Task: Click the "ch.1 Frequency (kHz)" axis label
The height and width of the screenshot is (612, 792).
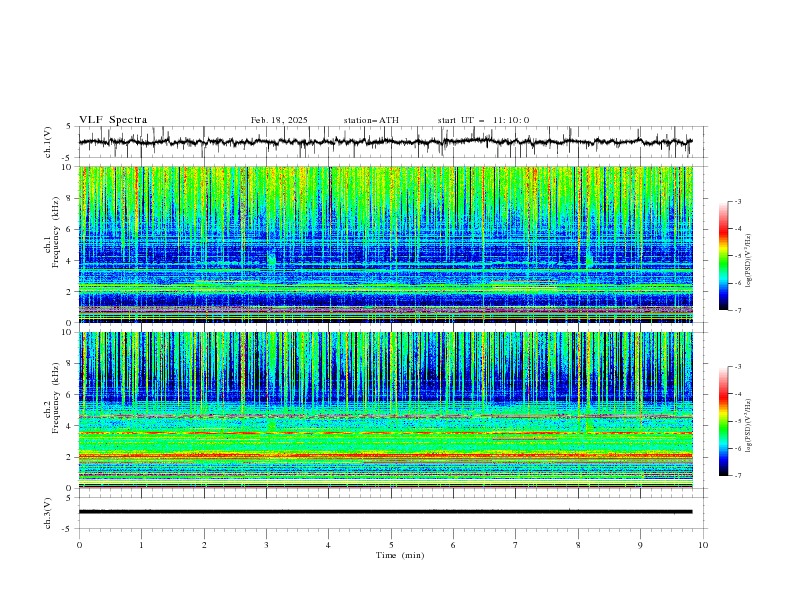Action: 52,233
